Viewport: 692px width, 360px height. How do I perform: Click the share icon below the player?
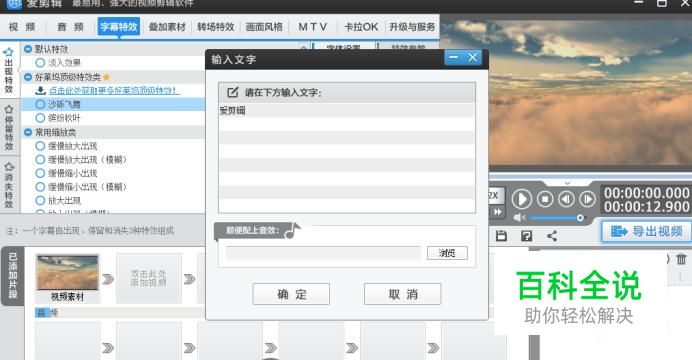[x=552, y=236]
